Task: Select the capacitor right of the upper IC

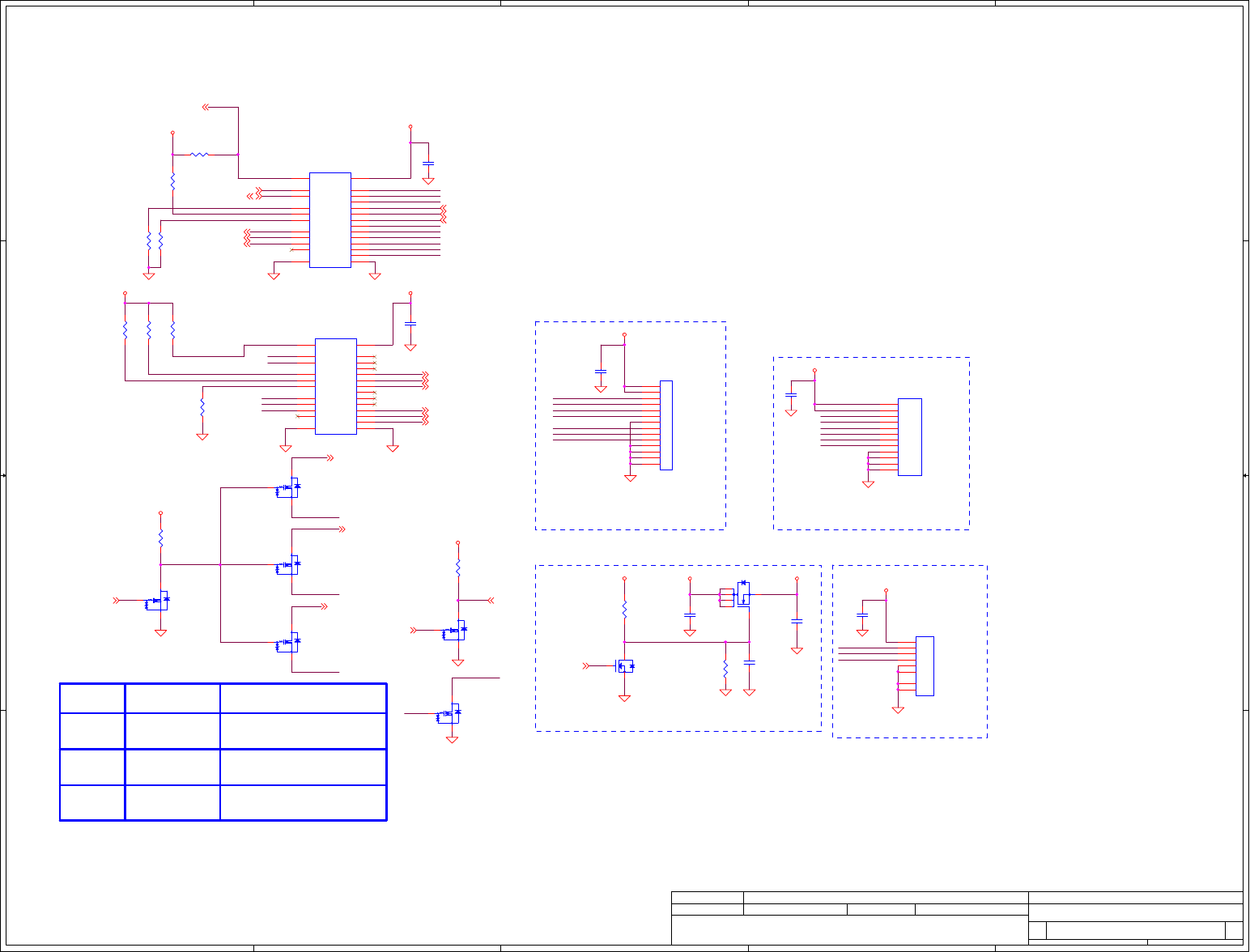Action: coord(428,164)
